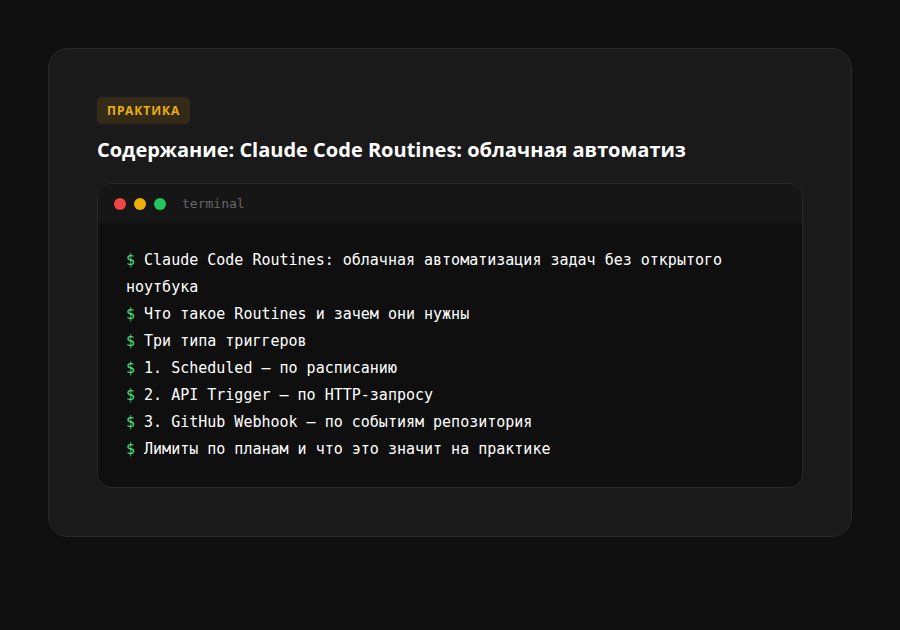
Task: Click the 'terminal' label in the title bar
Action: [x=212, y=203]
